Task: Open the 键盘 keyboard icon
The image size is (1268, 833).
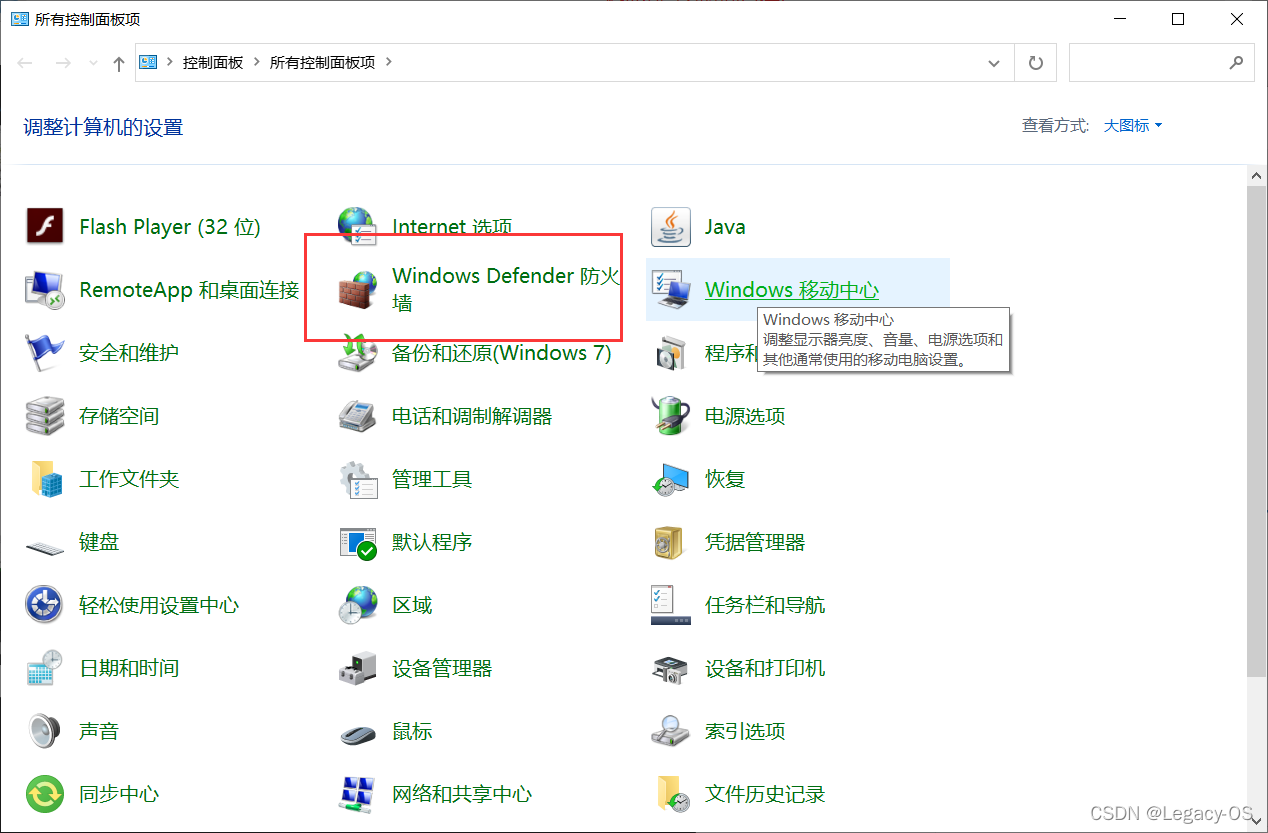Action: click(x=45, y=546)
